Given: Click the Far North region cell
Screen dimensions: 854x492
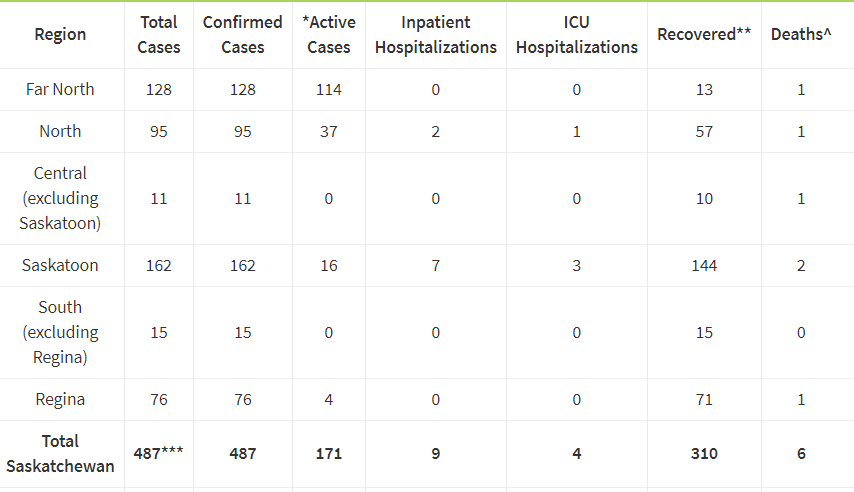Looking at the screenshot, I should 60,89.
